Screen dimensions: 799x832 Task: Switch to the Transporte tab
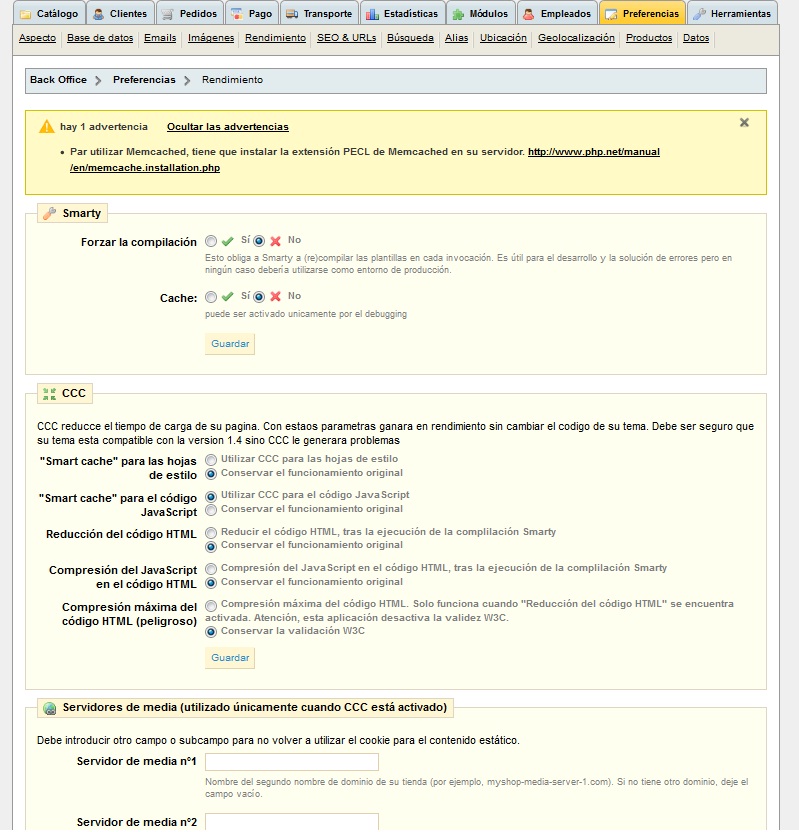319,13
